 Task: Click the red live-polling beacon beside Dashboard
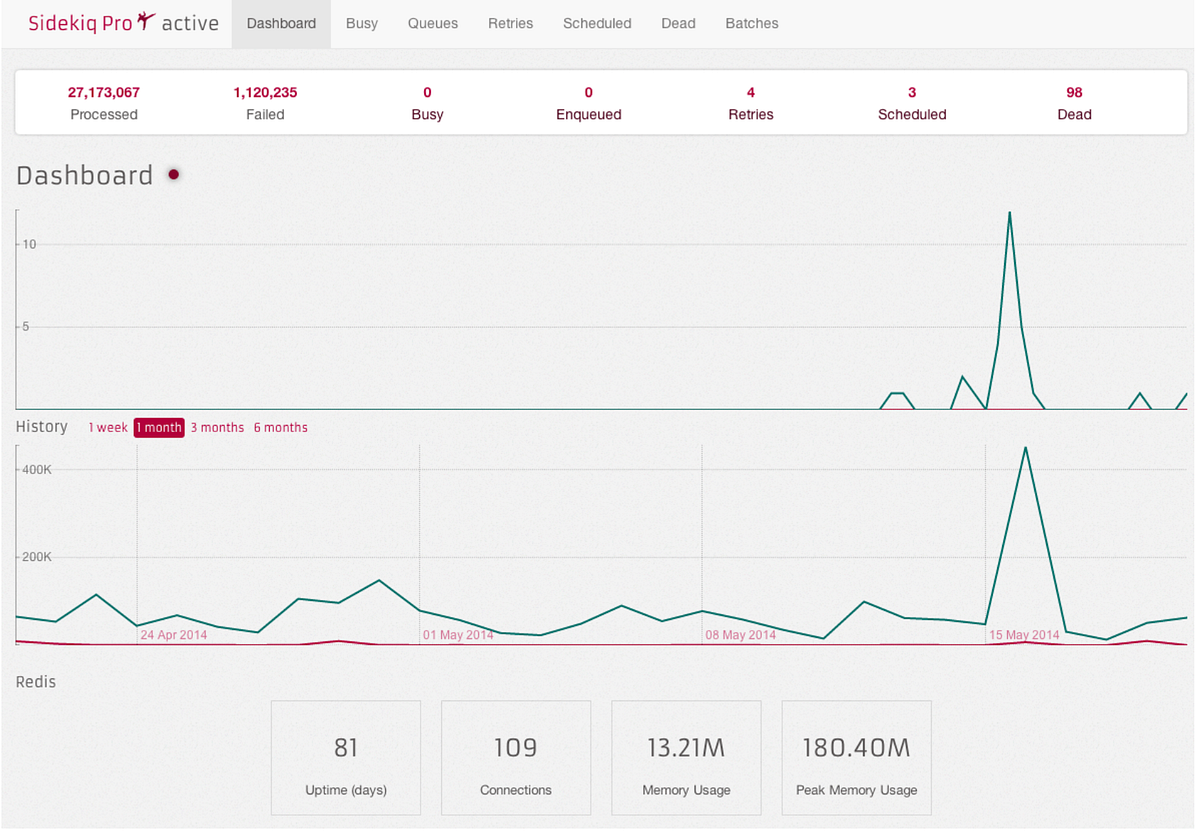(173, 174)
